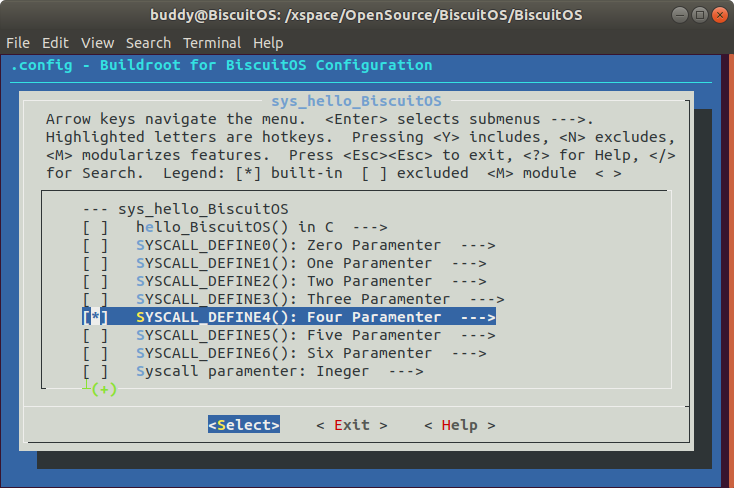Expand SYSCALL_DEFINE3 Three Paramenter submenu arrow
The width and height of the screenshot is (734, 488).
pos(486,299)
